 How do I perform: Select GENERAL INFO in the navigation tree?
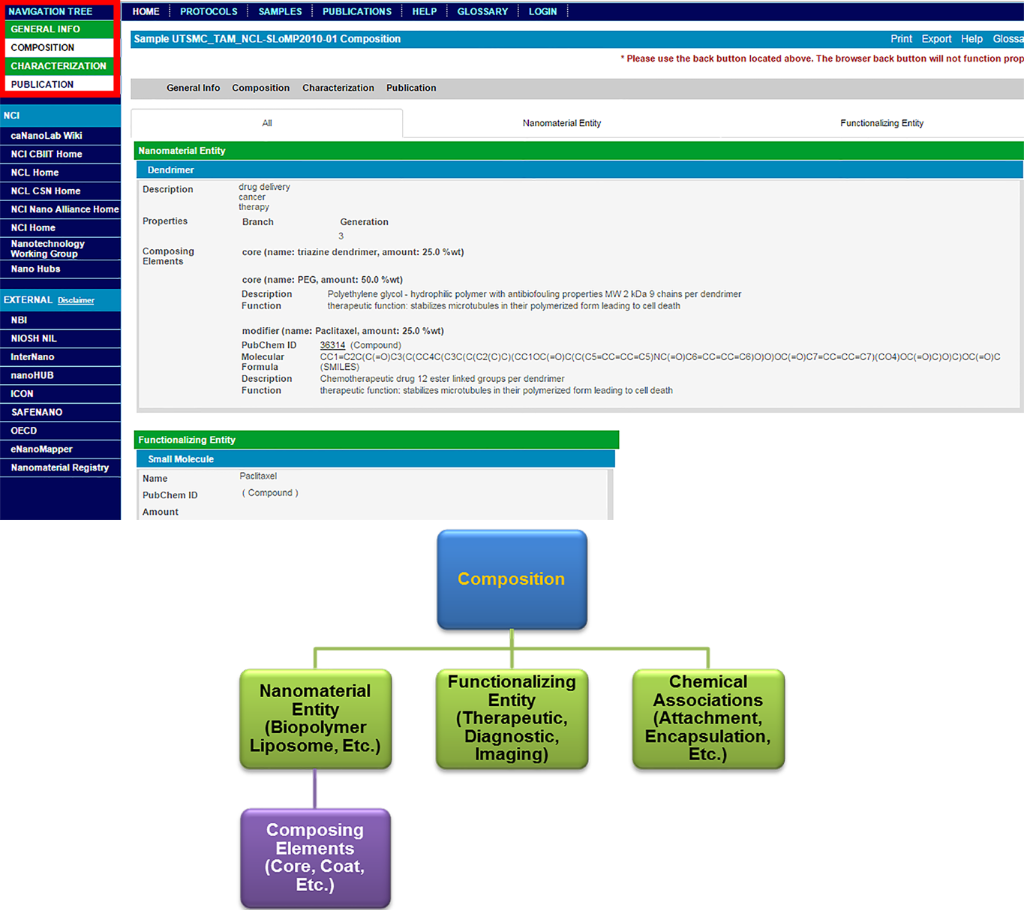(x=46, y=29)
